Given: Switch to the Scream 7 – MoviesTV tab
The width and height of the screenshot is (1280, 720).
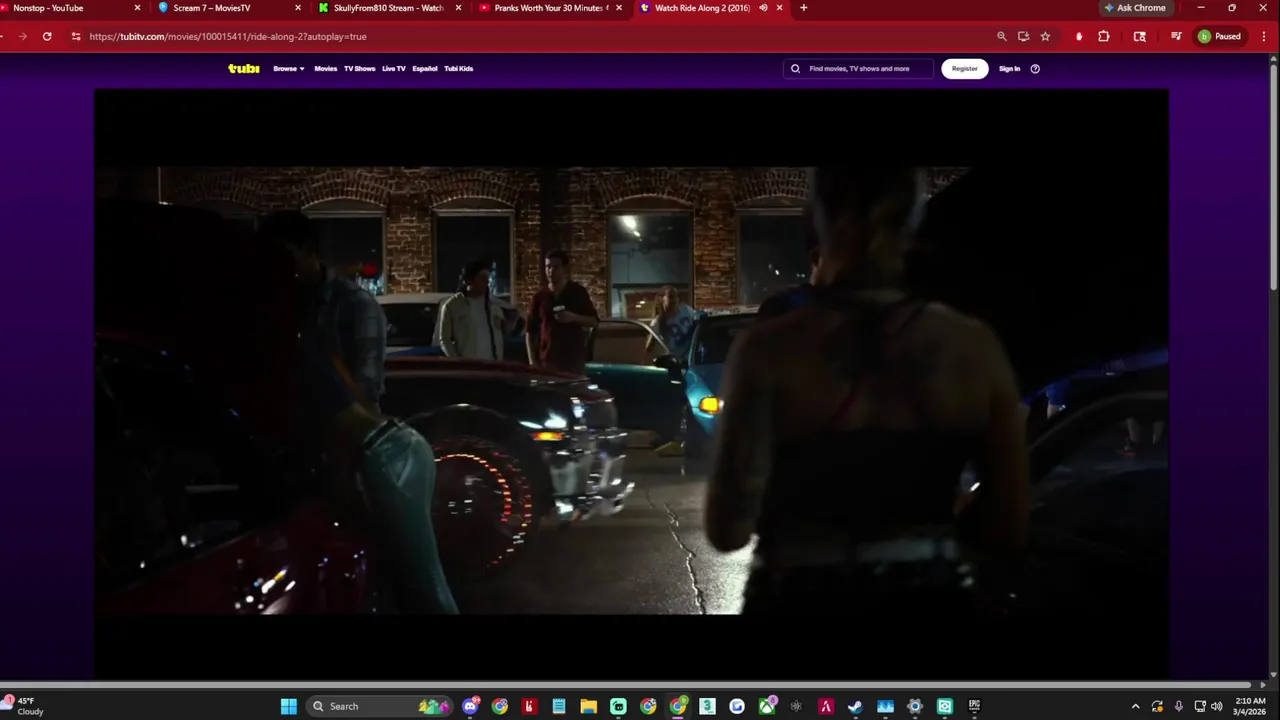Looking at the screenshot, I should pos(230,8).
